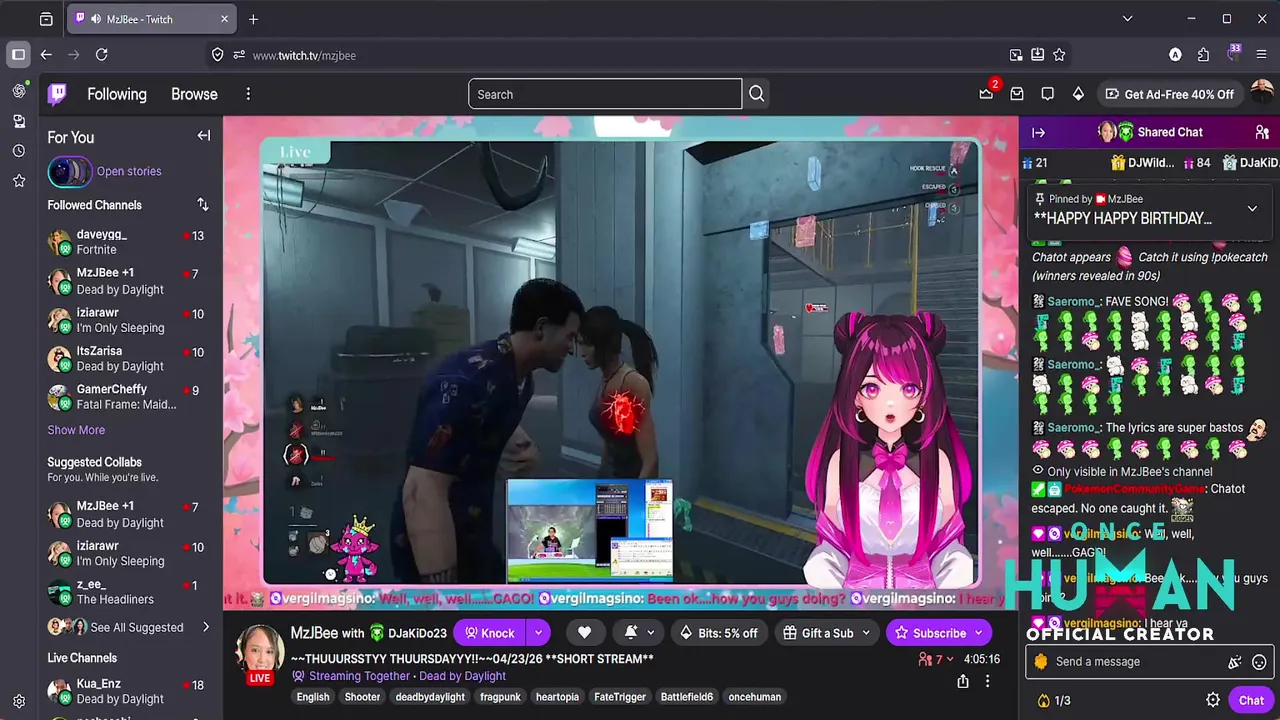Go to the Browse tab
The width and height of the screenshot is (1280, 720).
point(194,94)
